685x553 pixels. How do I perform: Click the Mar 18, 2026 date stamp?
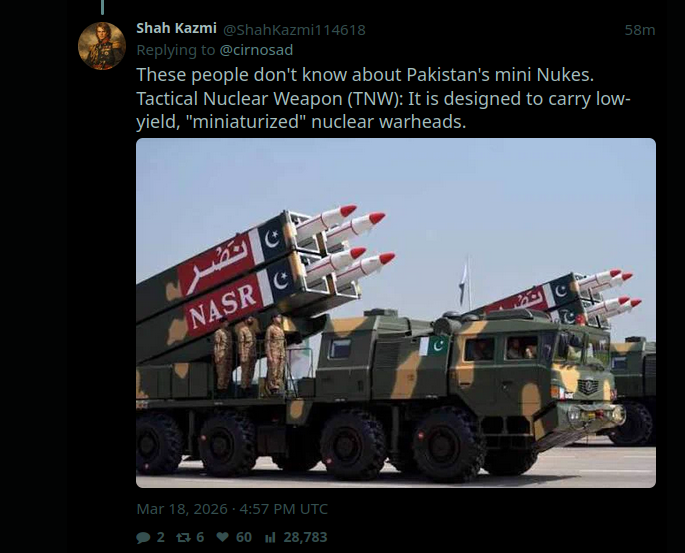182,509
